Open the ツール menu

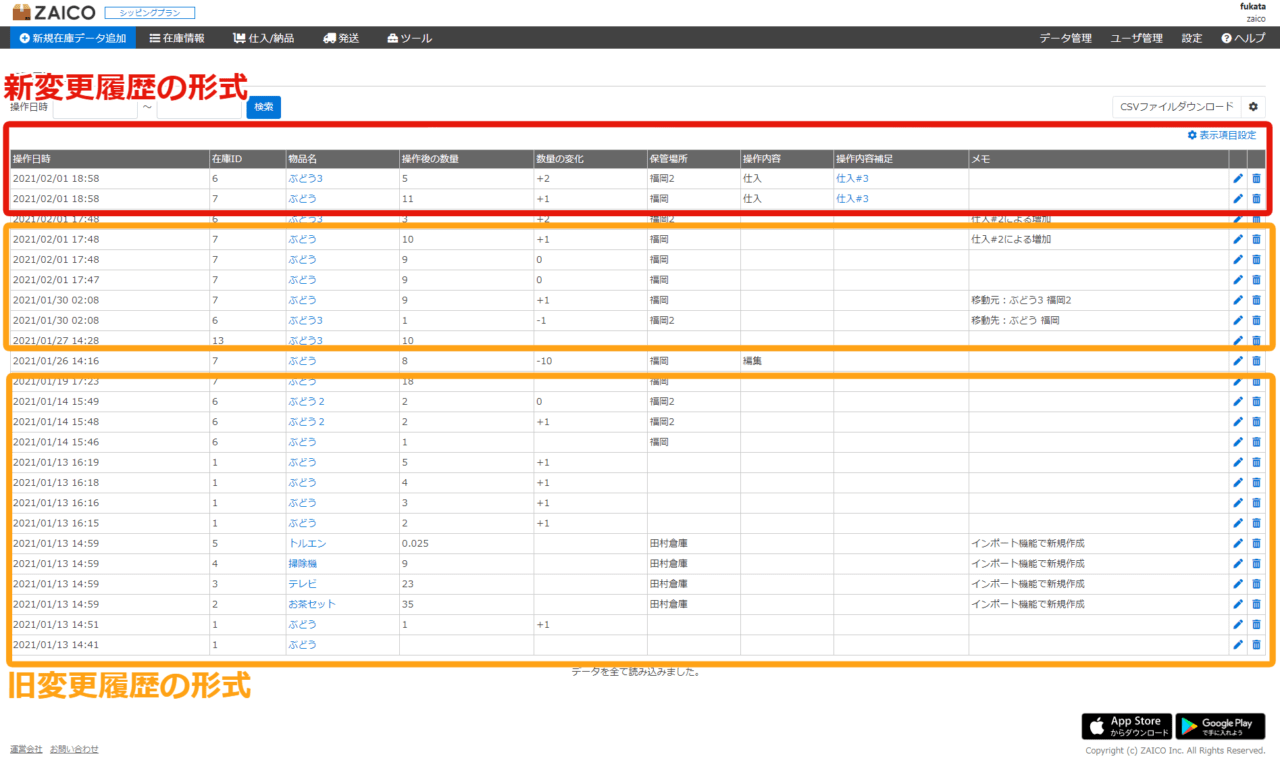tap(409, 38)
